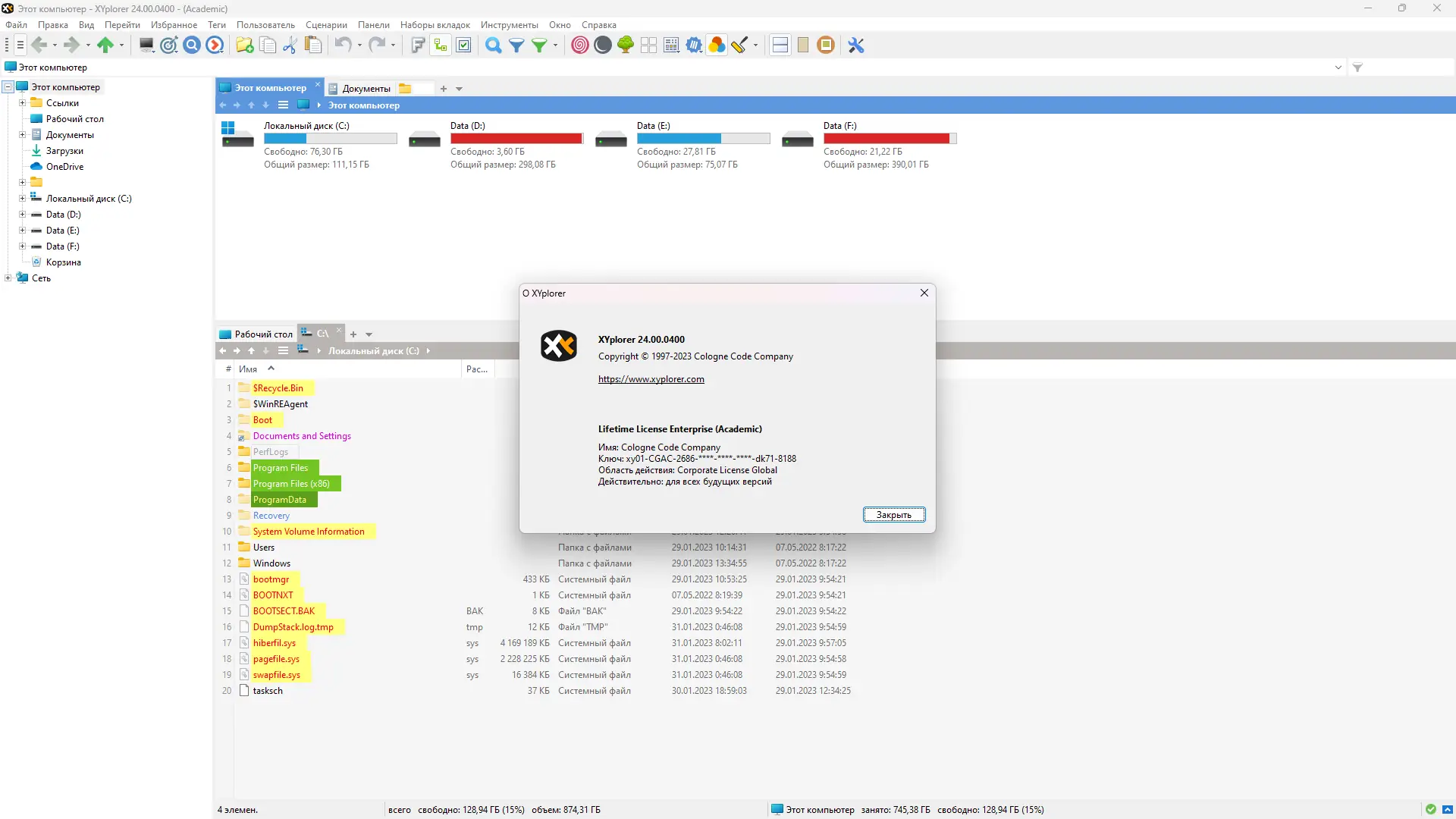Click the New Folder toolbar icon
The image size is (1456, 819).
(244, 45)
